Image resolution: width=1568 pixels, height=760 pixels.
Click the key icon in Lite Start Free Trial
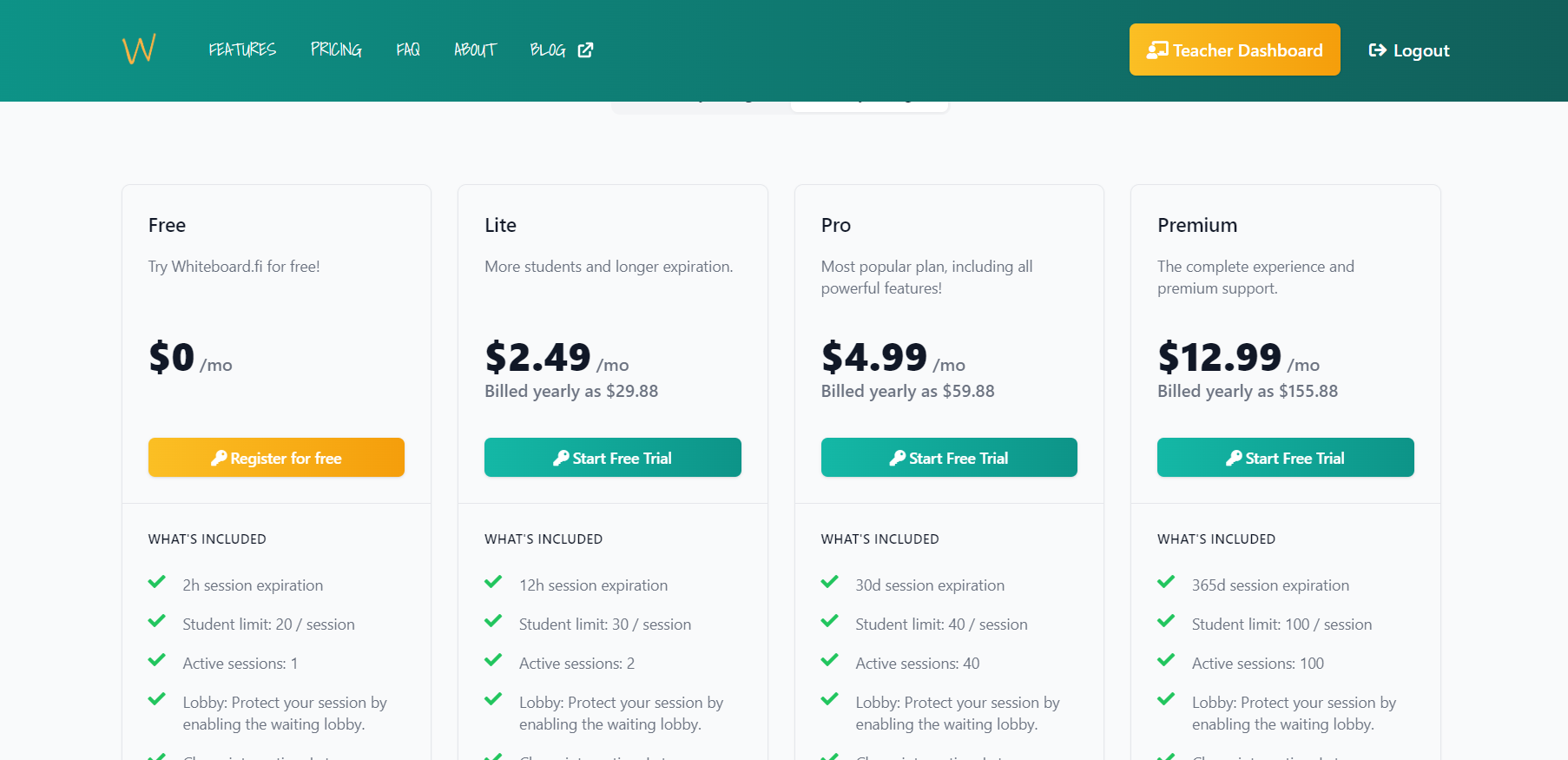(x=561, y=458)
